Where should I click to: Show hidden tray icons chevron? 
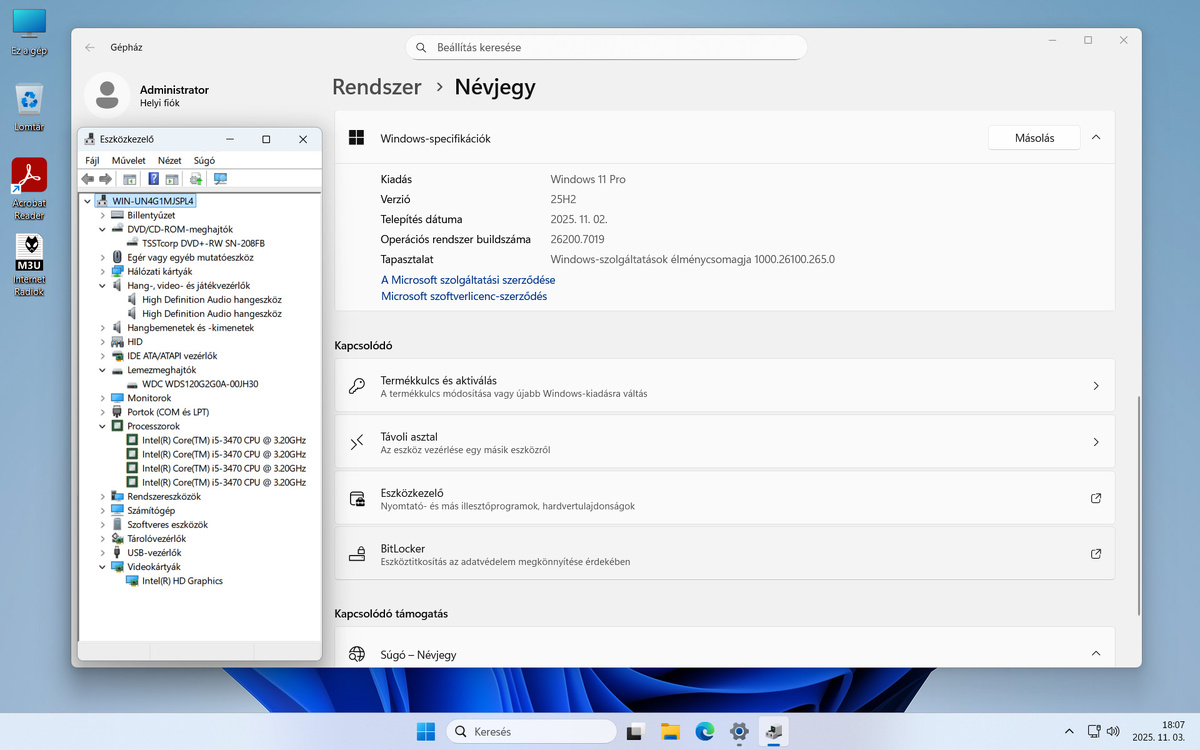(1069, 732)
